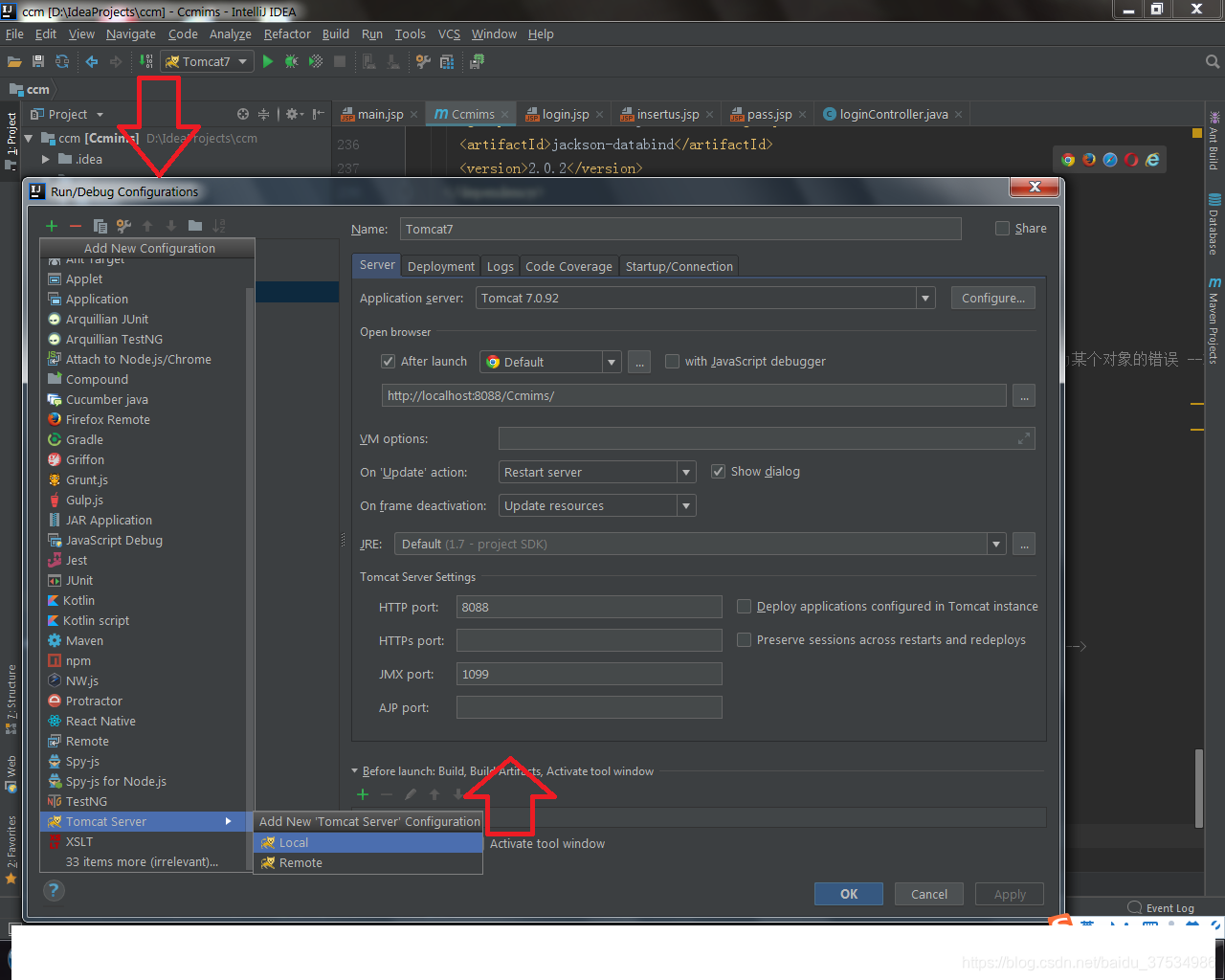Click the localhost URL input field

(x=694, y=395)
